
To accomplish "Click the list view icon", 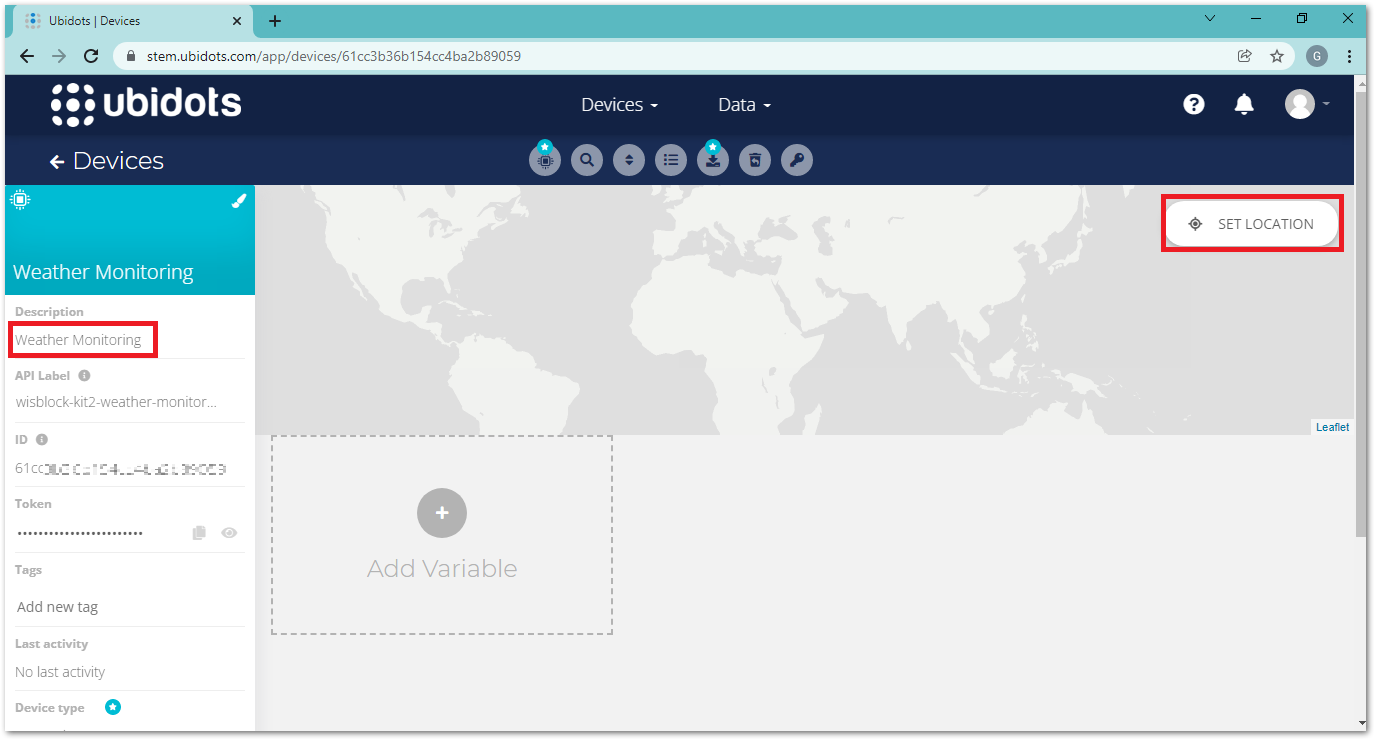I will coord(671,160).
